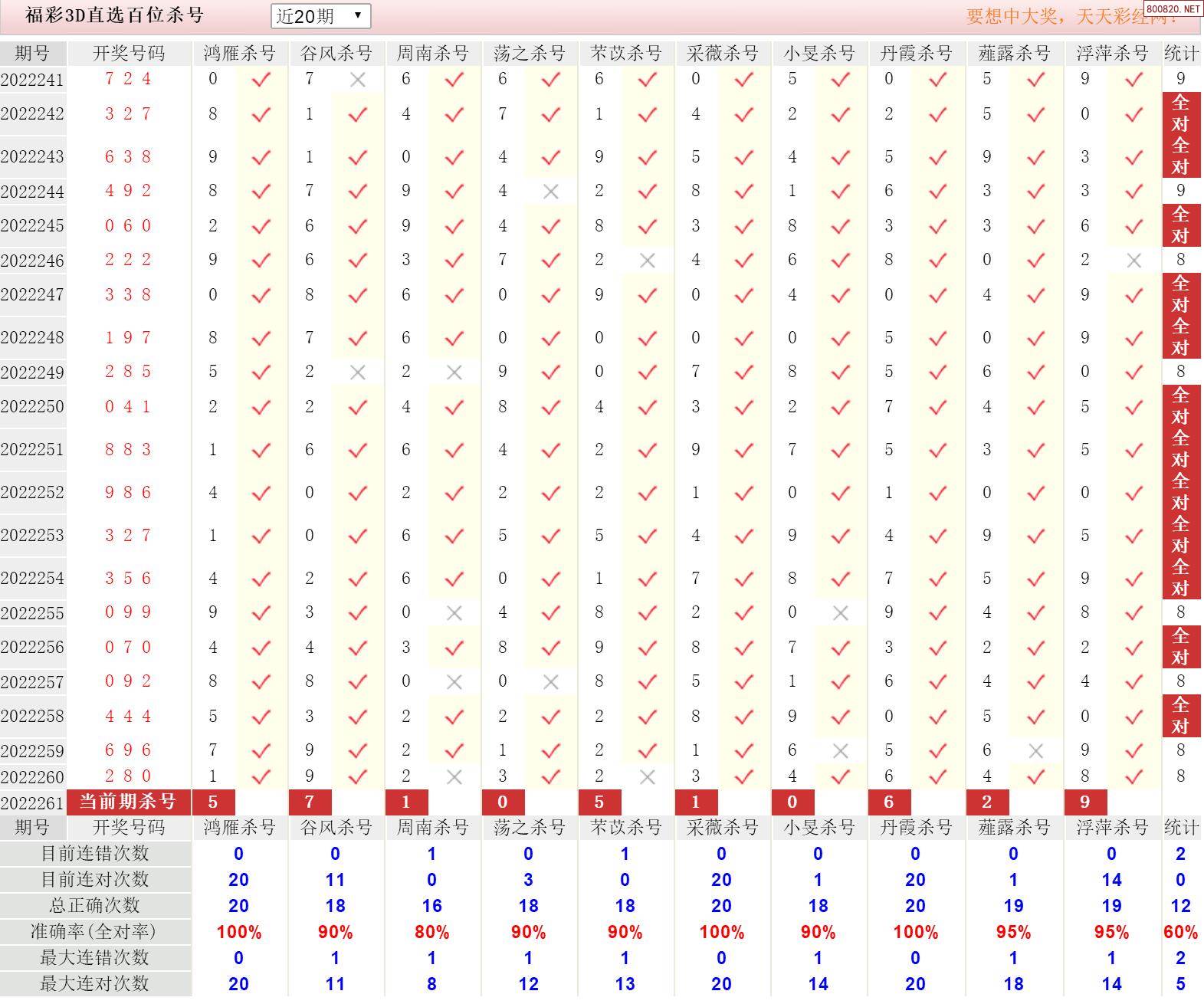Viewport: 1204px width, 1004px height.
Task: Click the 准确率(全对率) row label
Action: tap(95, 932)
